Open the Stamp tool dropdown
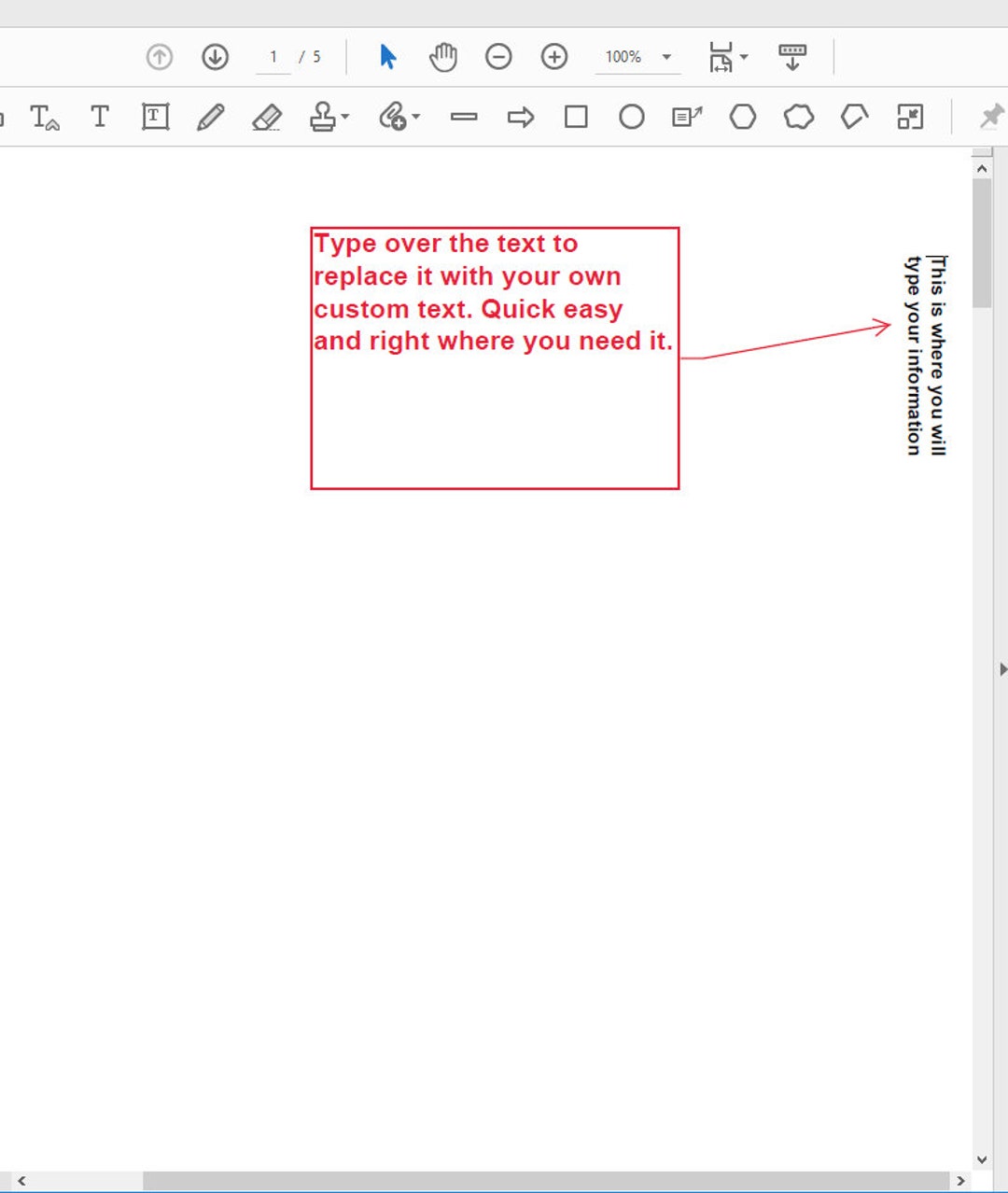 pos(343,117)
